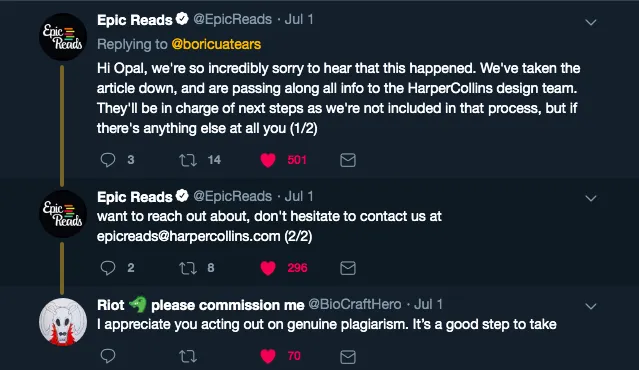
Task: Reply to BioCraftHero's tweet
Action: tap(108, 356)
